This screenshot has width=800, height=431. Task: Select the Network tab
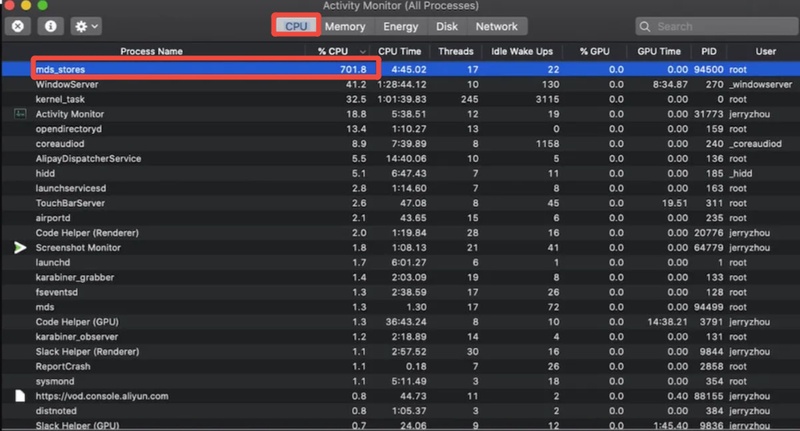[x=497, y=27]
